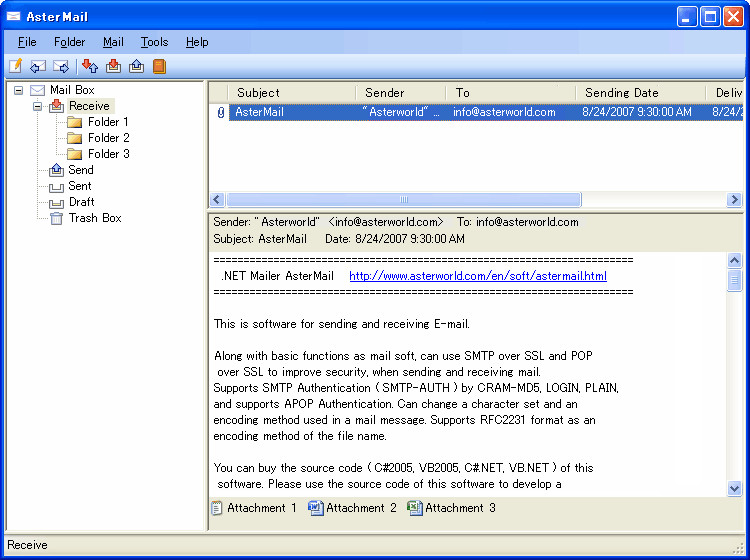Click the 8/24/2007 9:30:00 AM sending date cell
The image size is (750, 560).
[x=637, y=112]
